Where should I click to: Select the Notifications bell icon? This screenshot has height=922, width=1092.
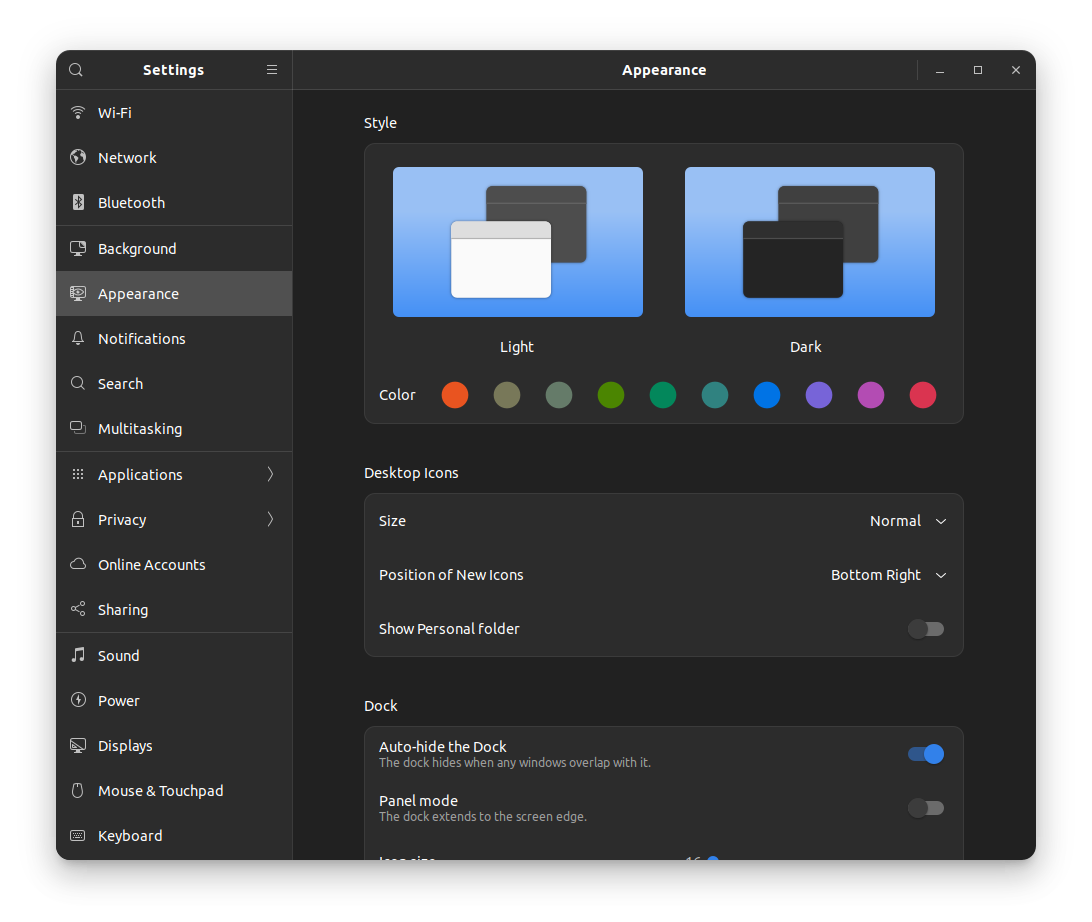tap(78, 338)
